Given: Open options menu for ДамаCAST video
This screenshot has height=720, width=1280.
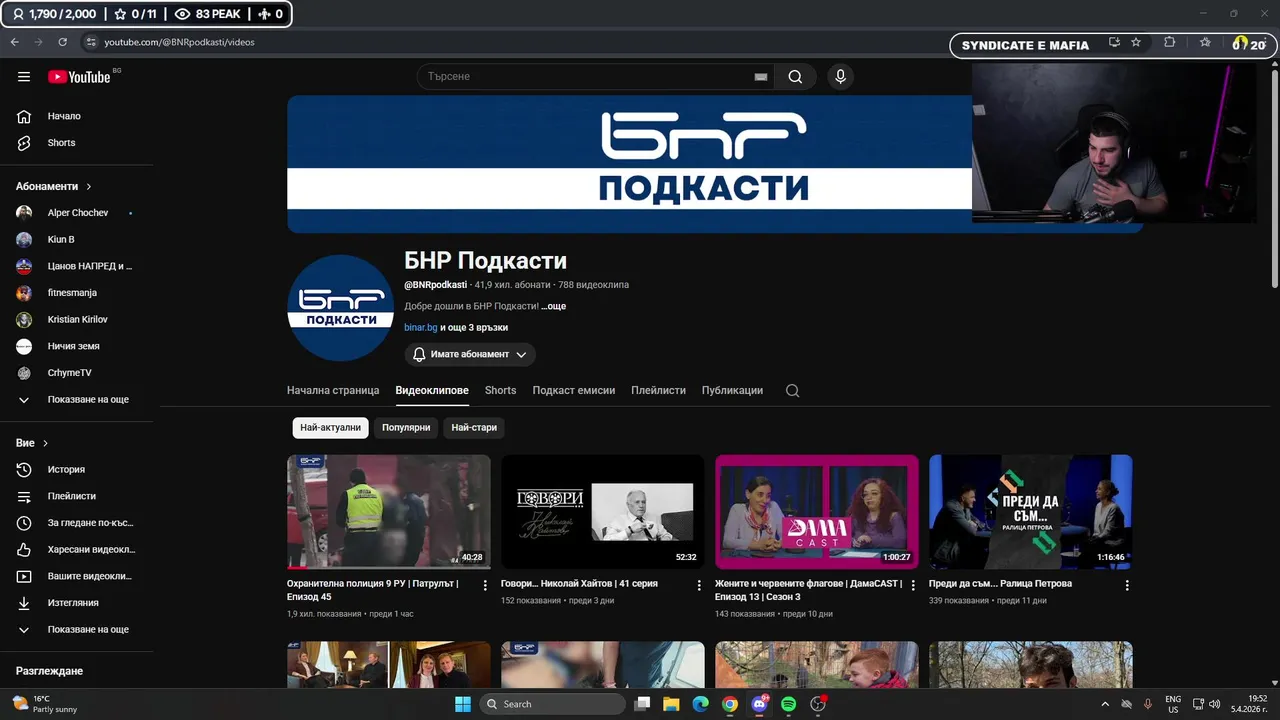Looking at the screenshot, I should (913, 585).
